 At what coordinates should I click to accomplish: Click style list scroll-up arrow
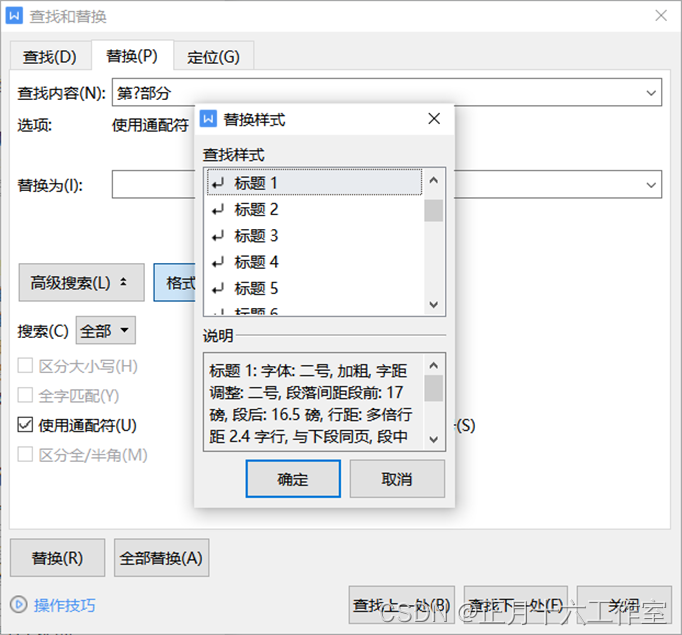click(x=434, y=180)
